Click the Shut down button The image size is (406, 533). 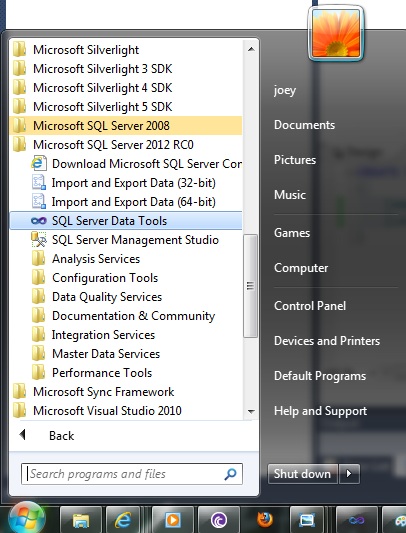[x=303, y=474]
